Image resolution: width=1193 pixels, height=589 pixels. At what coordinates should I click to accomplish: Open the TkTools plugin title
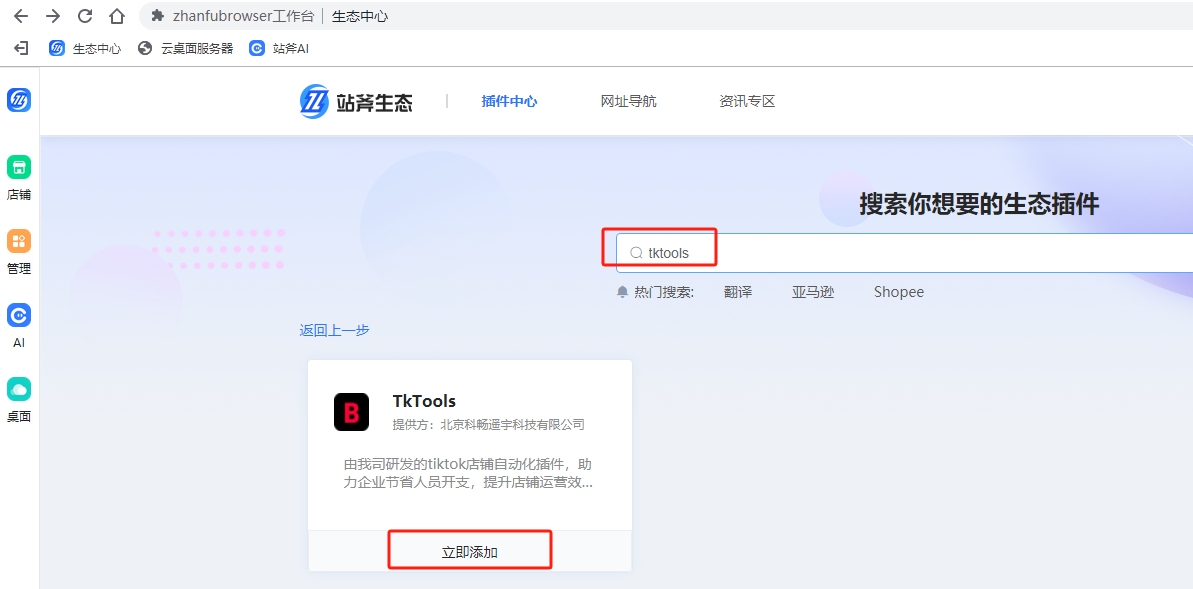tap(424, 401)
